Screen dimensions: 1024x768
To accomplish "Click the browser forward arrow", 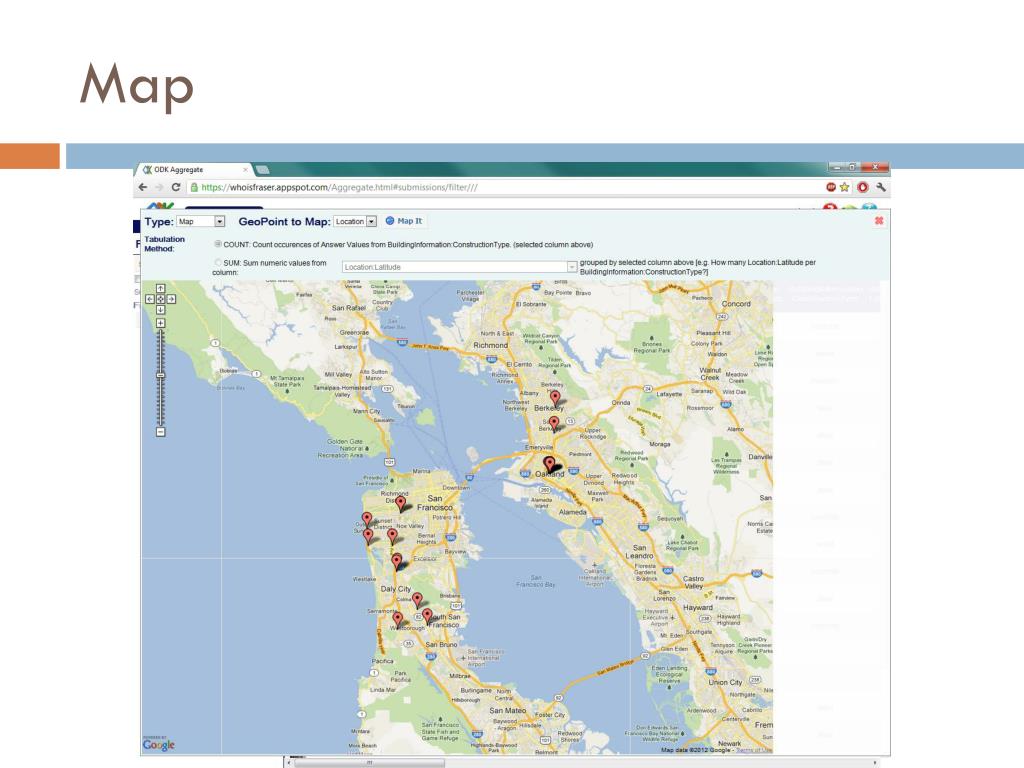I will (x=159, y=187).
